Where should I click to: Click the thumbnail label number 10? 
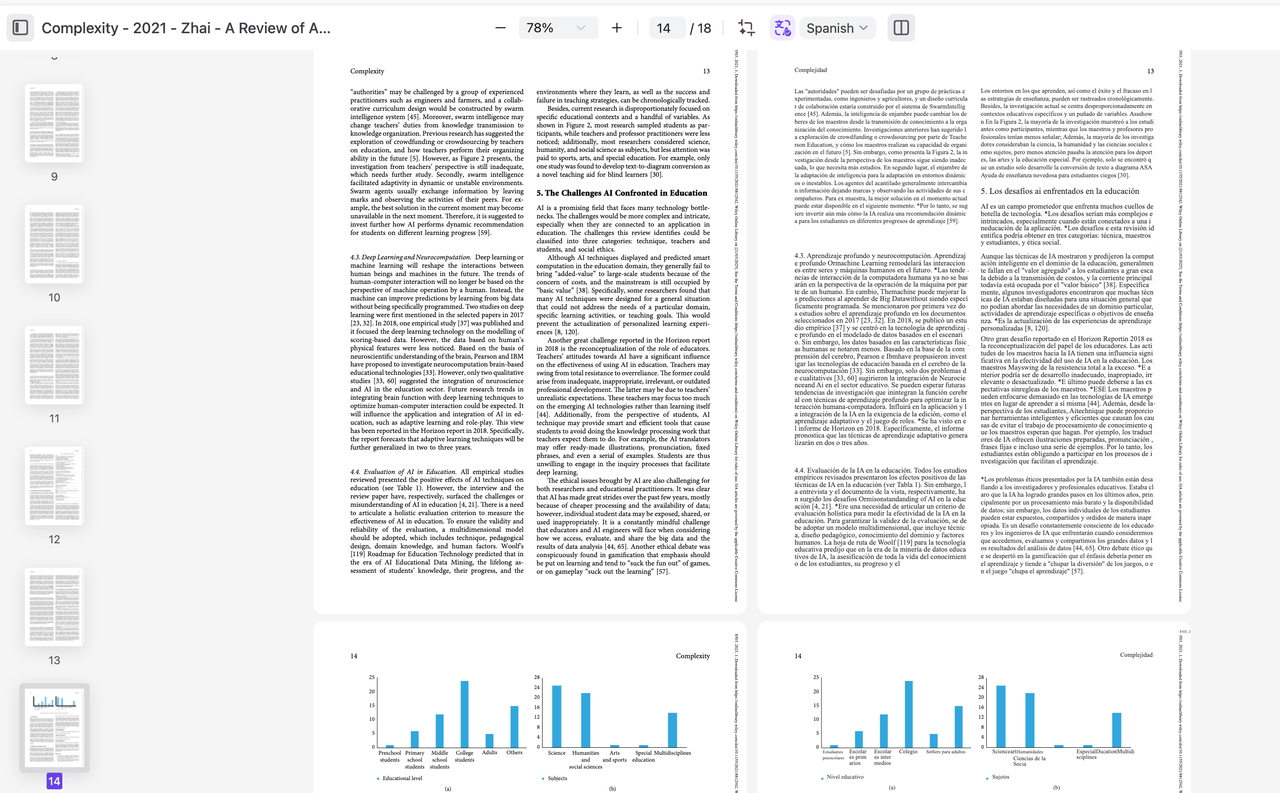(54, 298)
